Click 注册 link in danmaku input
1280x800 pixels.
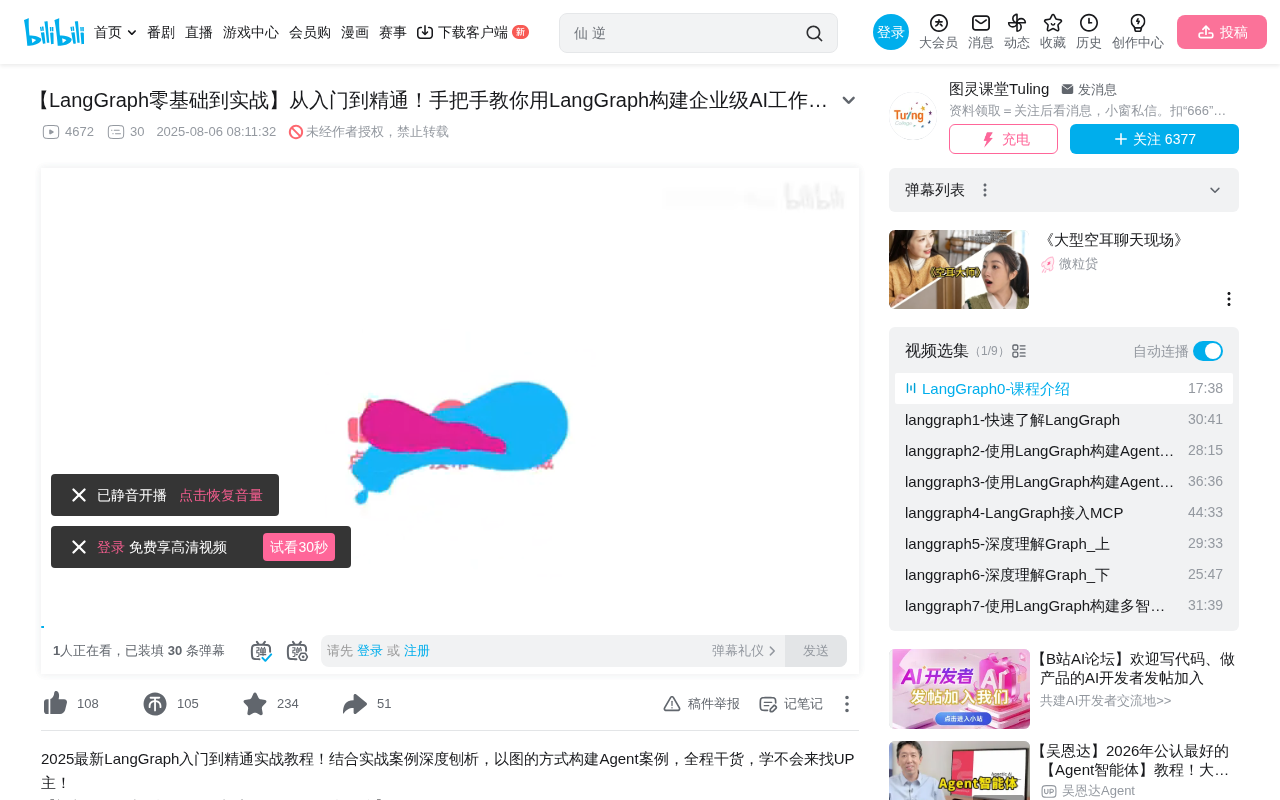417,651
